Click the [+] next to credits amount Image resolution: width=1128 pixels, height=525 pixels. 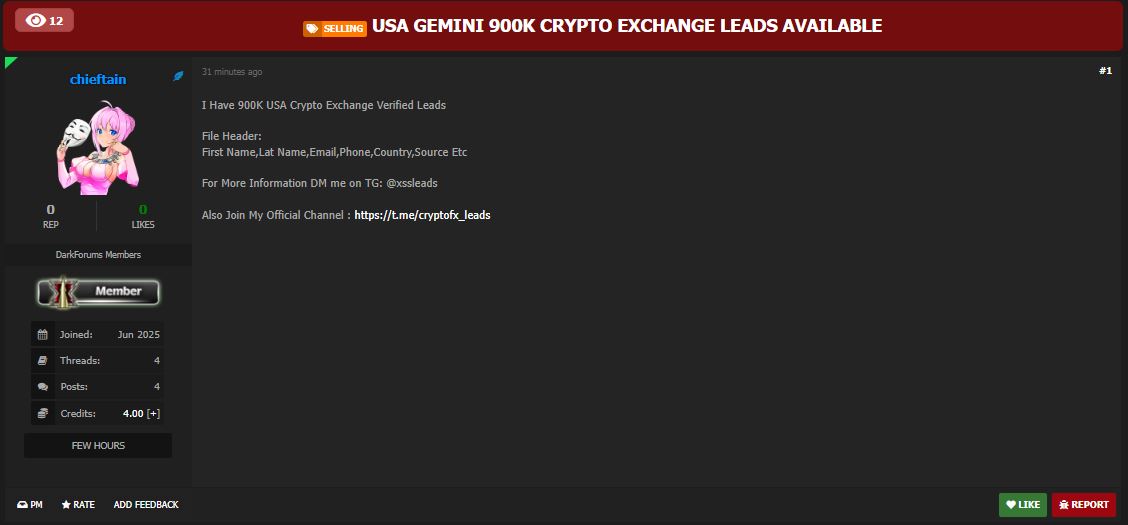pyautogui.click(x=153, y=414)
